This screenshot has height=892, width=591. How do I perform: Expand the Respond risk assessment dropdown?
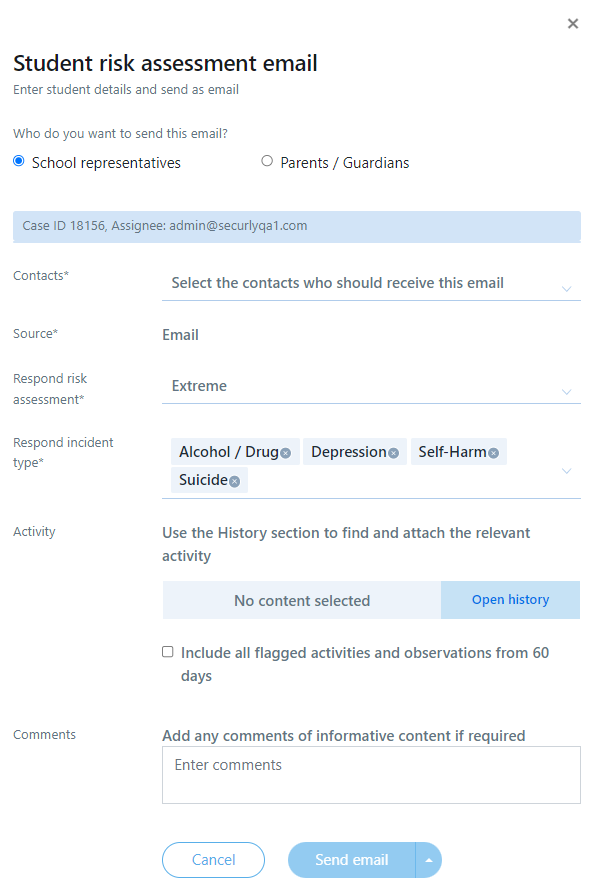[x=566, y=392]
